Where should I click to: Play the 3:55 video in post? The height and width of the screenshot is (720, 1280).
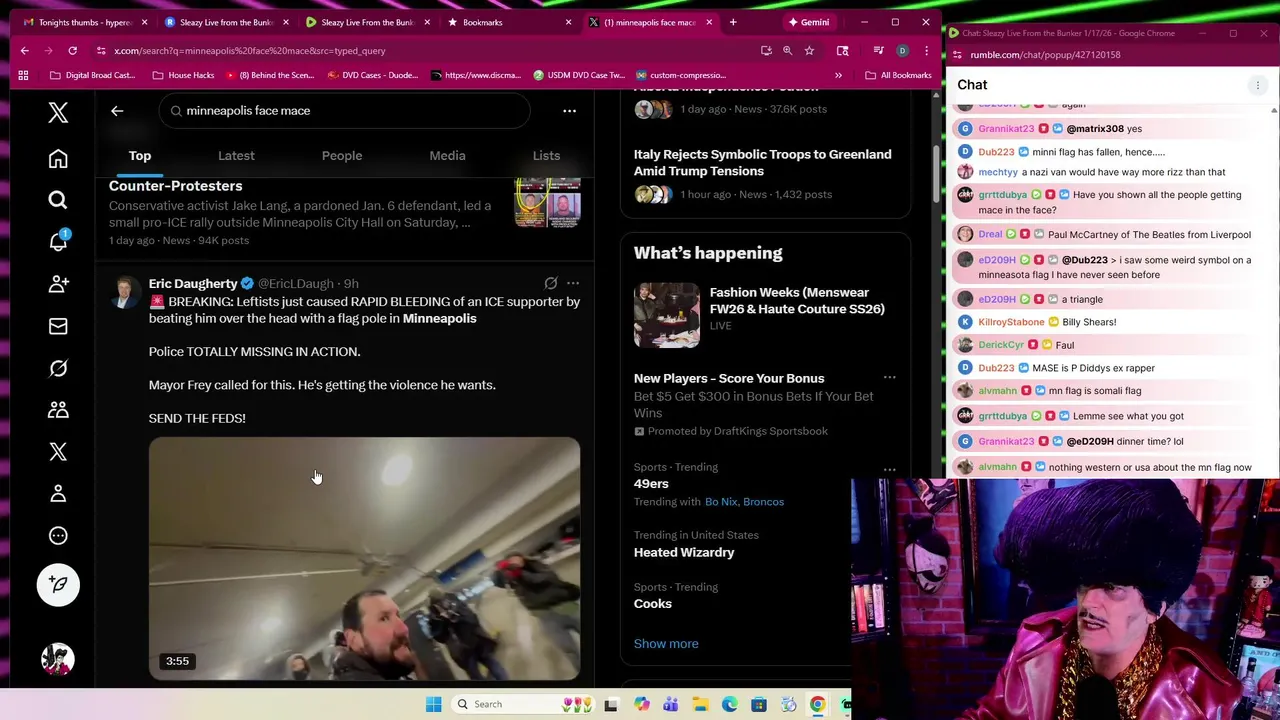[364, 558]
